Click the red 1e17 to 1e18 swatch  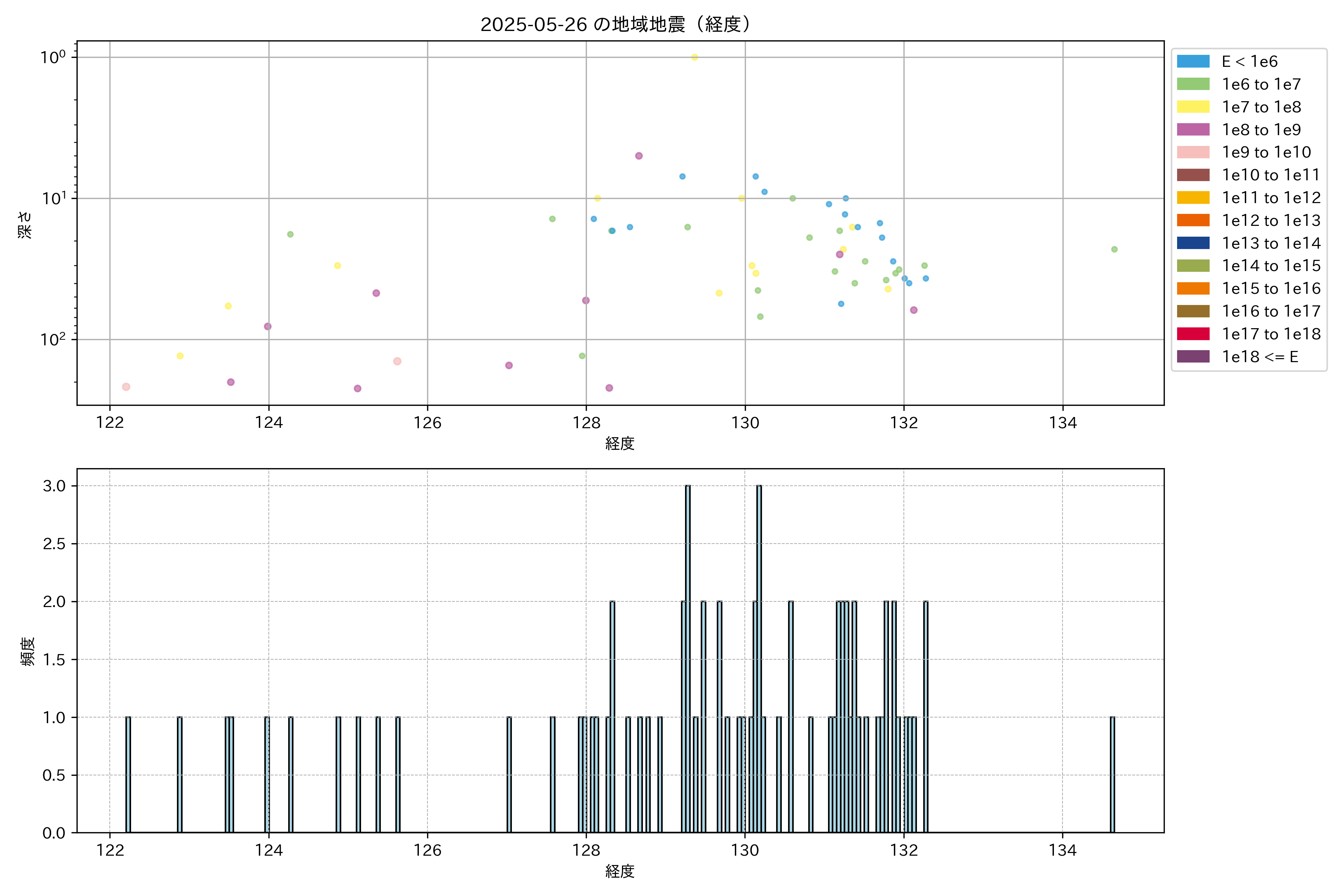[1193, 334]
